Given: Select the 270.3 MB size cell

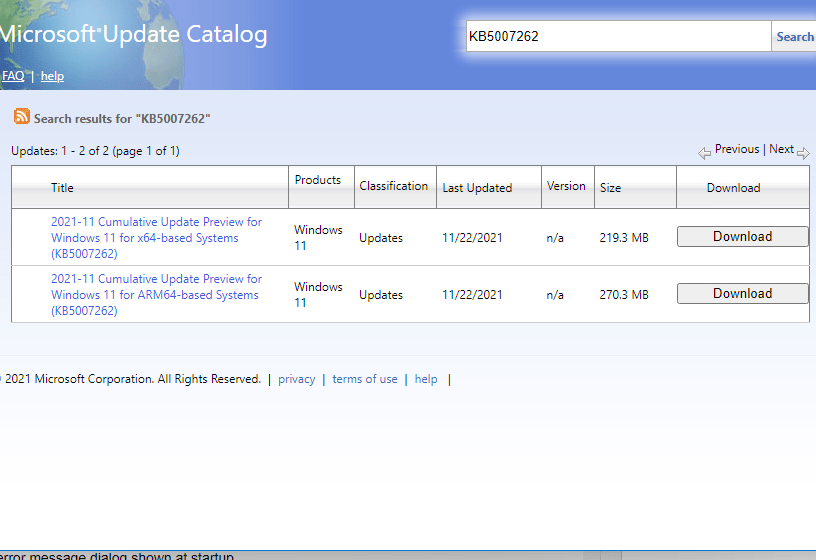Looking at the screenshot, I should (x=624, y=295).
